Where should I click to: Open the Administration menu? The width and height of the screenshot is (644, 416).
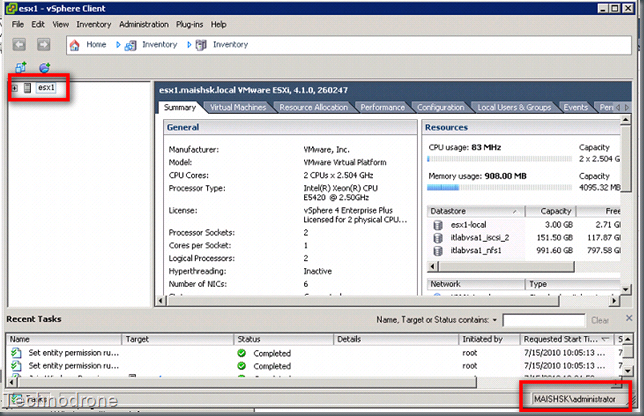(x=144, y=25)
